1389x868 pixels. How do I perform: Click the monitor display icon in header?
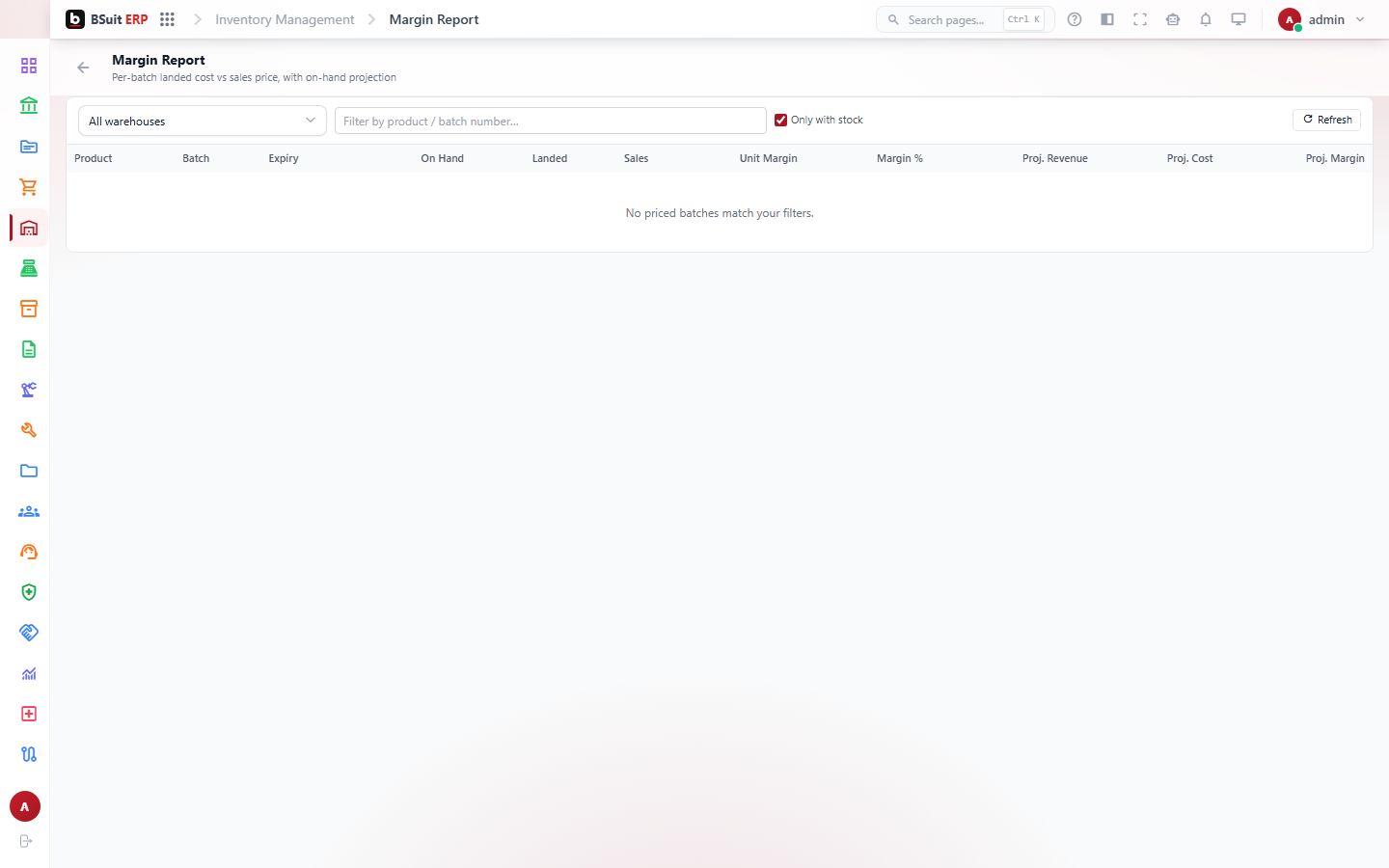(1239, 19)
